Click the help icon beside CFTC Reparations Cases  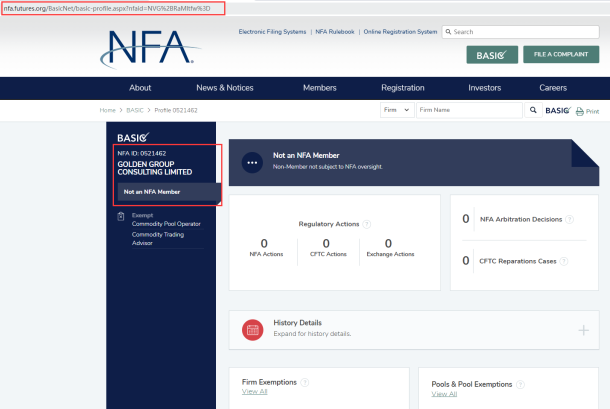[565, 261]
